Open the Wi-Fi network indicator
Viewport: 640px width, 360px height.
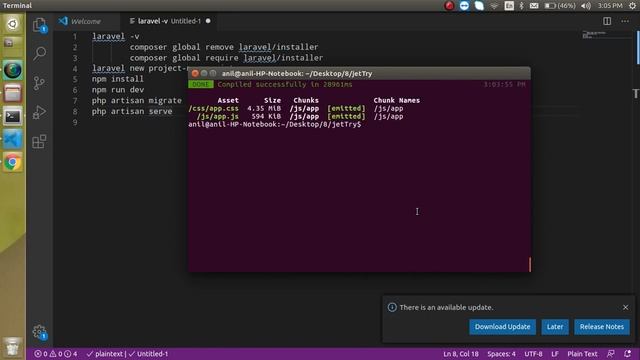pyautogui.click(x=494, y=6)
